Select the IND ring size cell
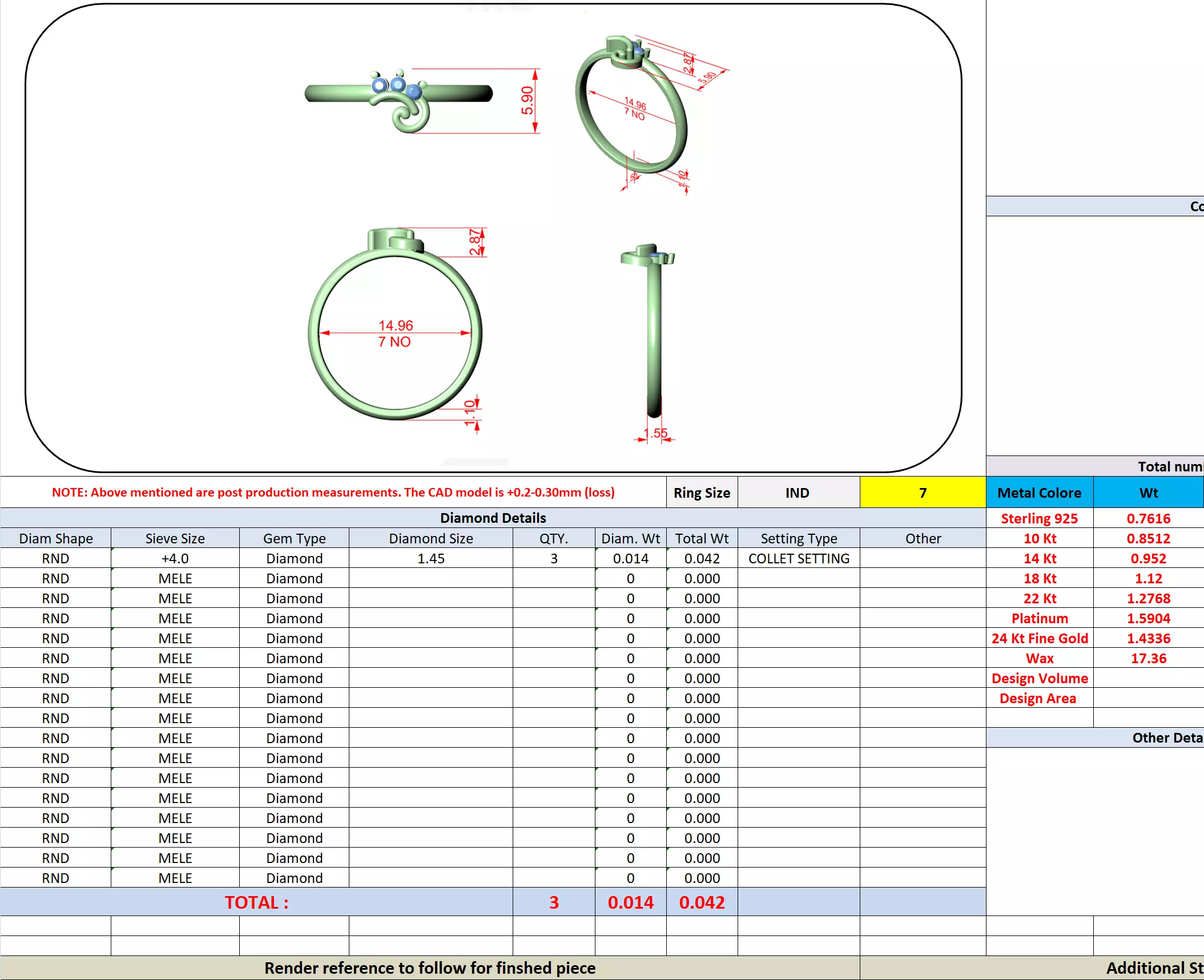This screenshot has height=980, width=1204. point(798,493)
